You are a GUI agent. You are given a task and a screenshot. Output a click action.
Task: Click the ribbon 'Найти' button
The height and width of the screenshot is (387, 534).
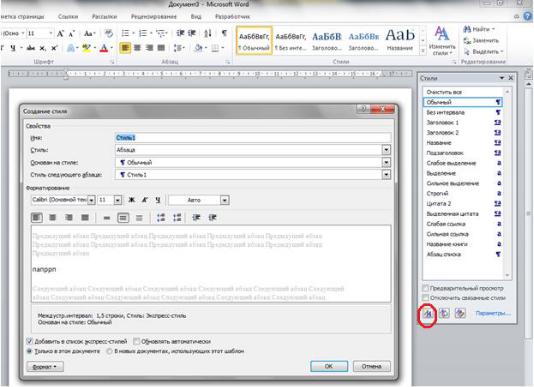click(x=480, y=29)
